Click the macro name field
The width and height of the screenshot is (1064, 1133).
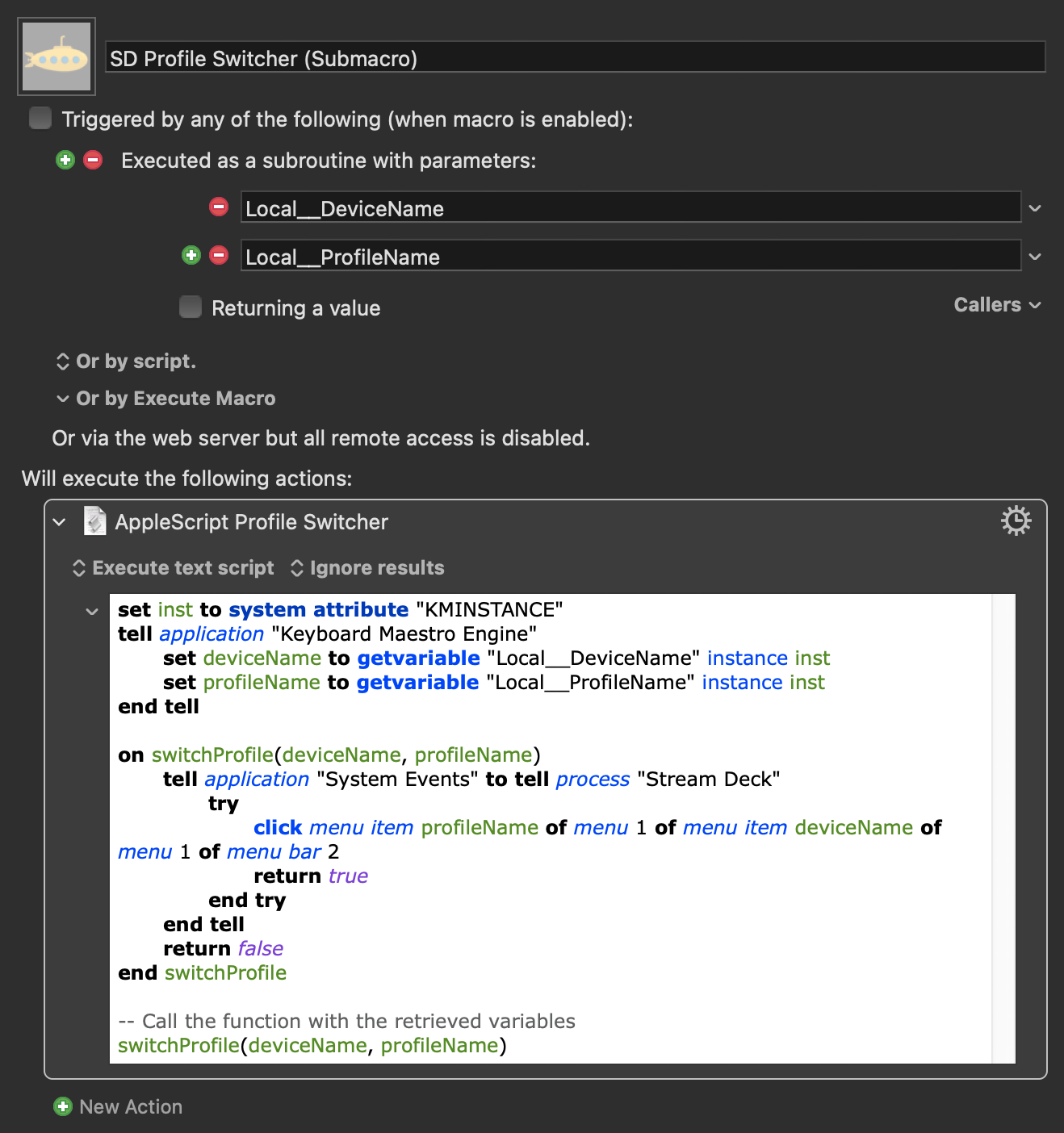(575, 58)
